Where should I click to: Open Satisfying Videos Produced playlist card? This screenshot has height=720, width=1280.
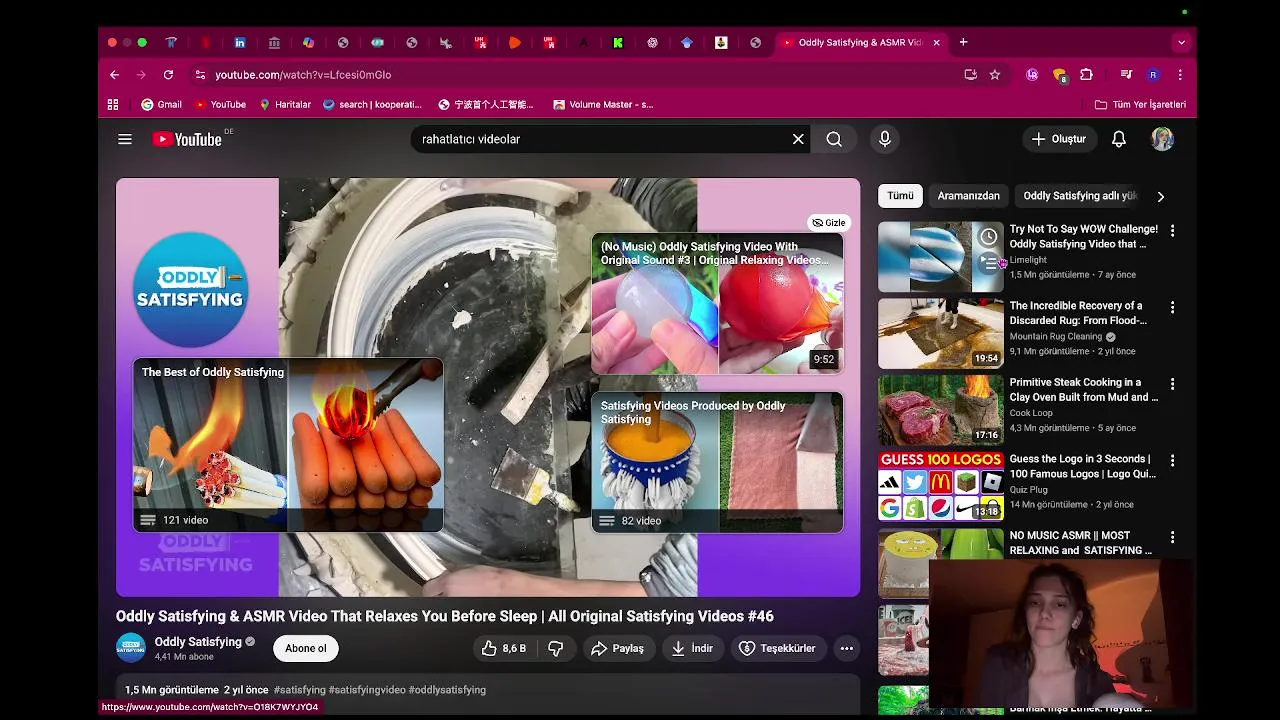(717, 462)
